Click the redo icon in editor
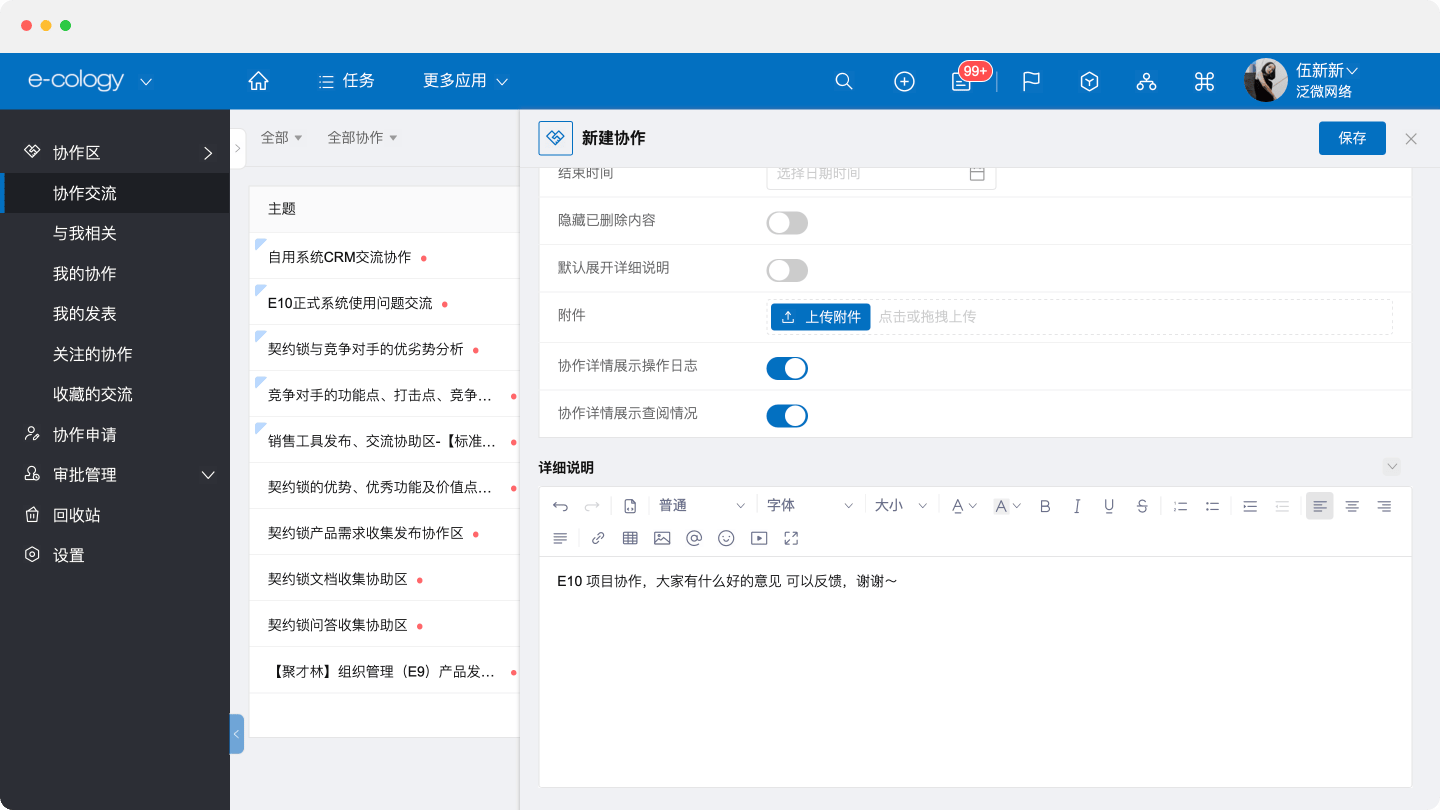This screenshot has height=810, width=1440. [x=592, y=506]
